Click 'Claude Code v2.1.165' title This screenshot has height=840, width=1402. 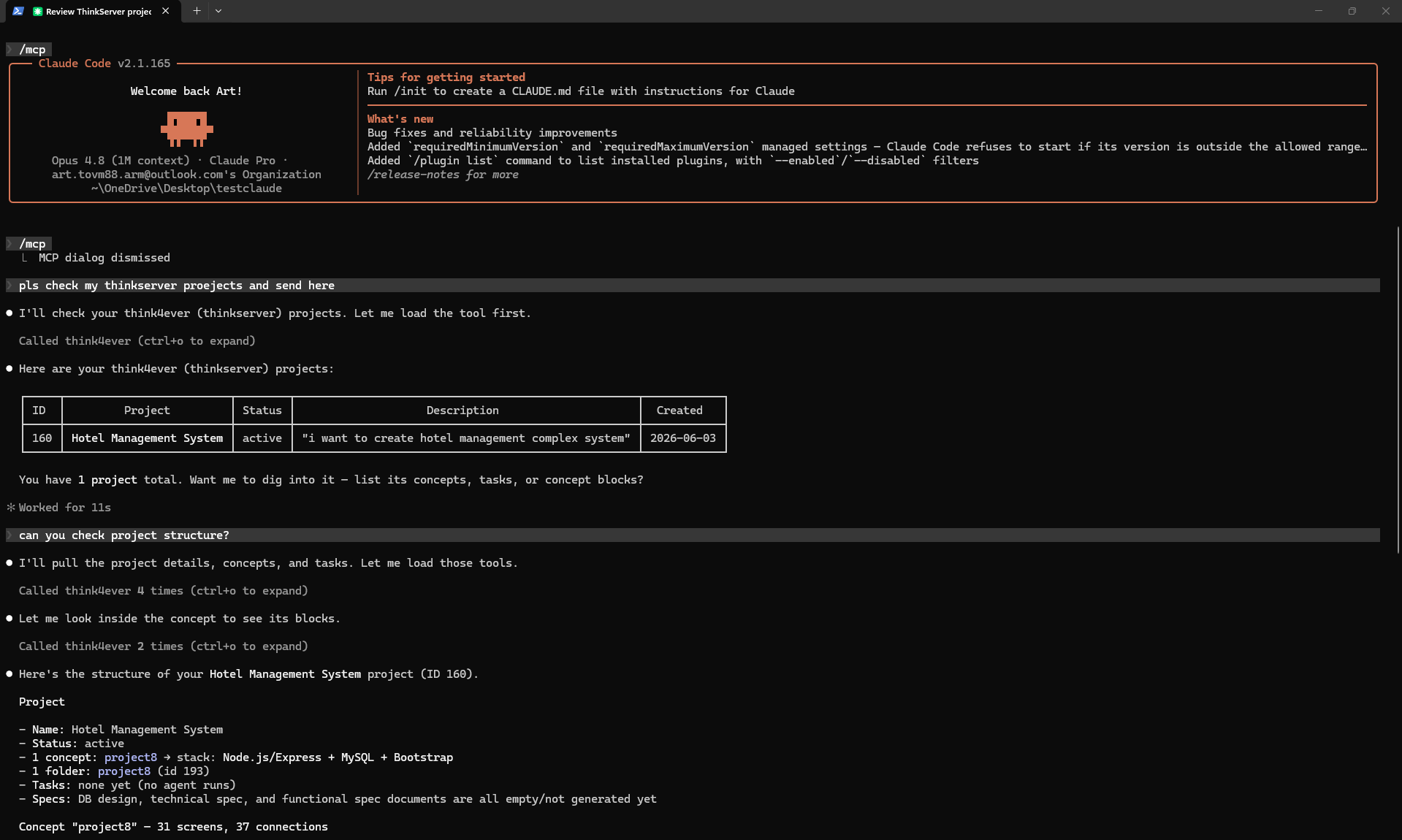pyautogui.click(x=104, y=64)
